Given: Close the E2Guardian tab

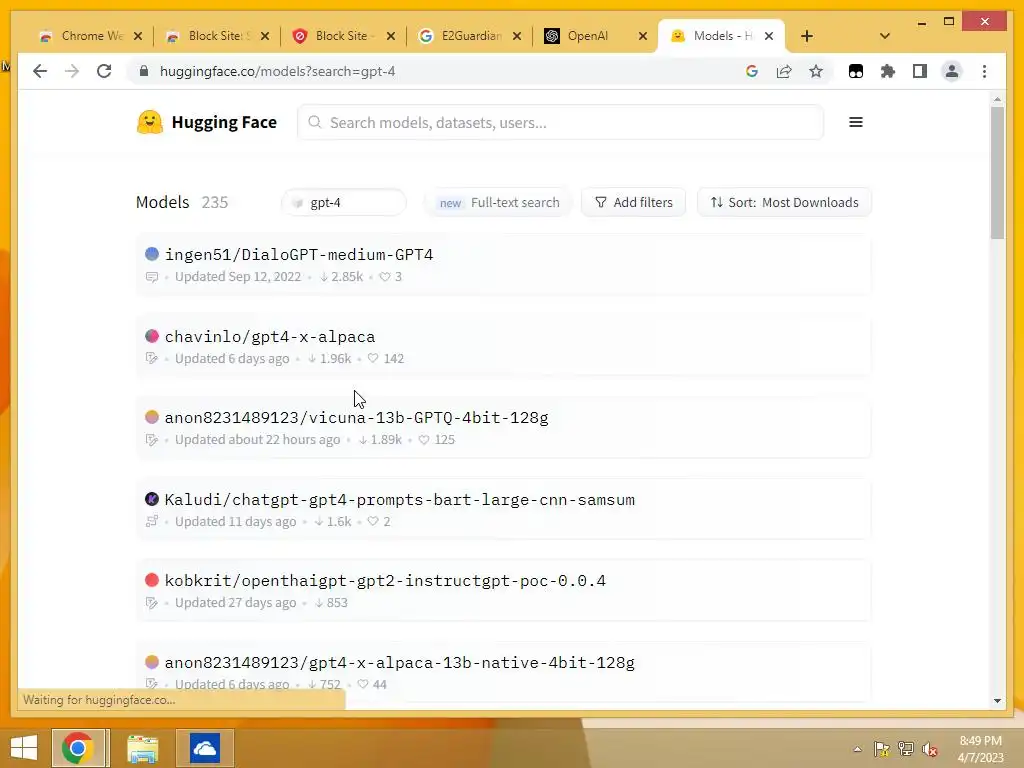Looking at the screenshot, I should click(517, 36).
